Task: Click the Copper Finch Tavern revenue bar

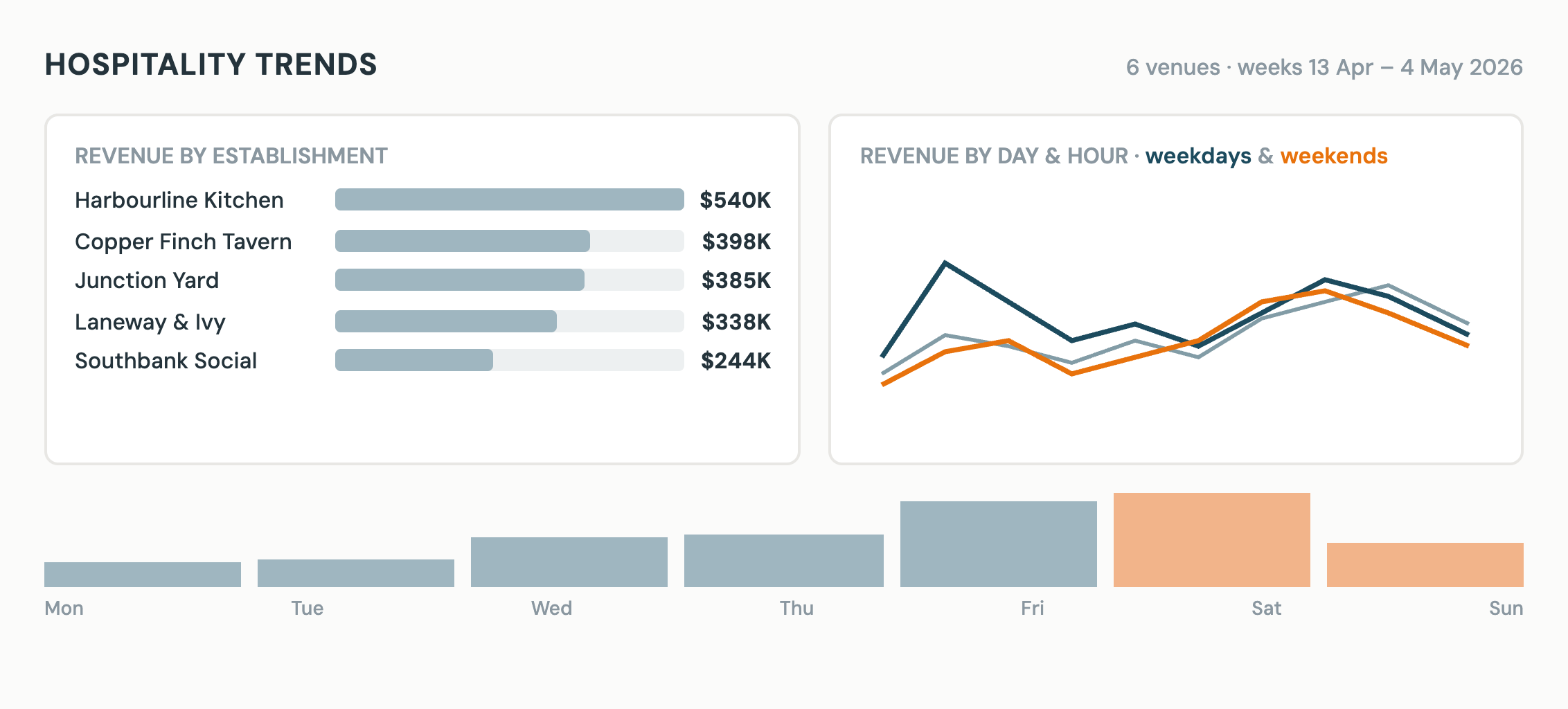Action: [463, 241]
